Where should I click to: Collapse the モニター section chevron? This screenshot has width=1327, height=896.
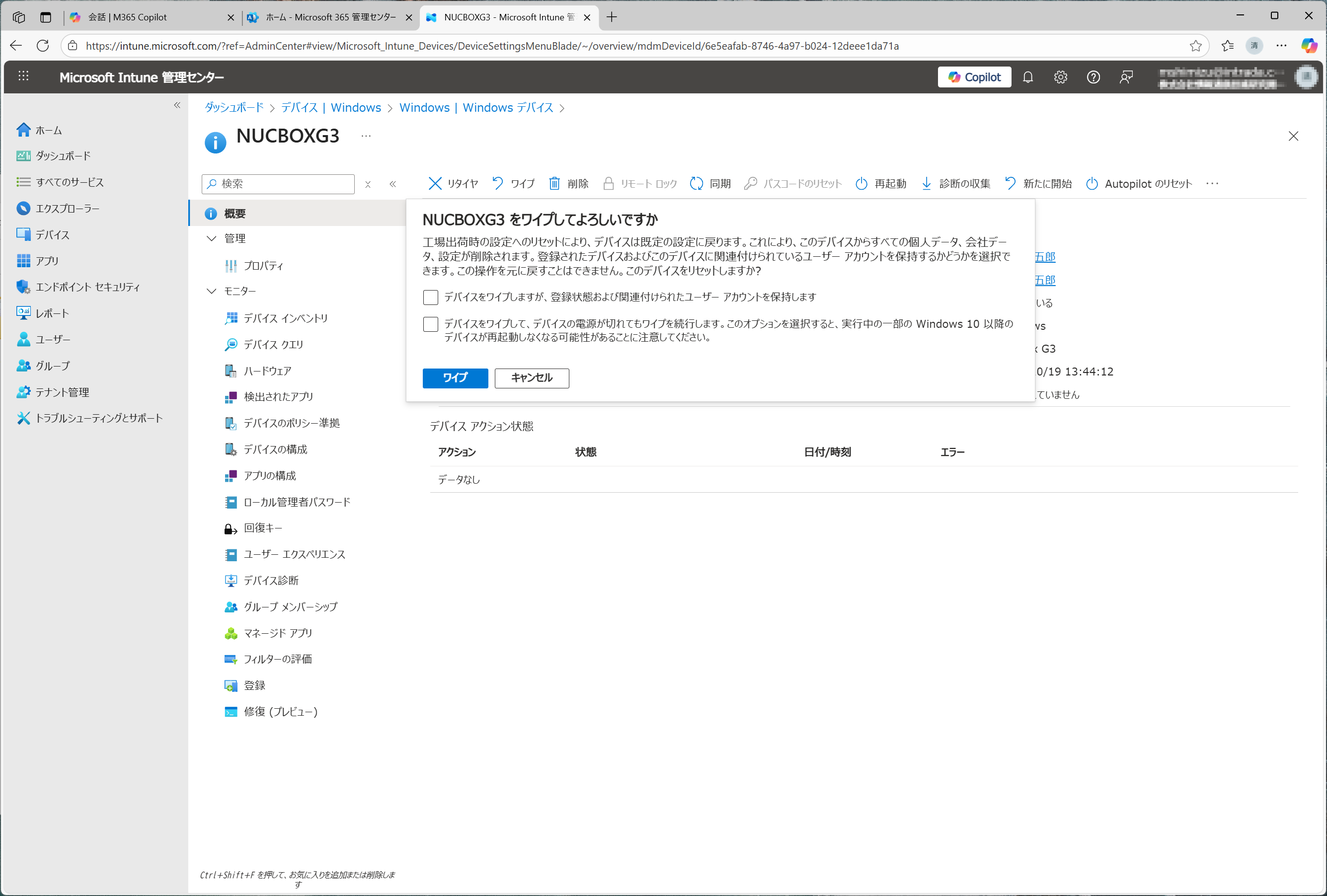tap(211, 291)
